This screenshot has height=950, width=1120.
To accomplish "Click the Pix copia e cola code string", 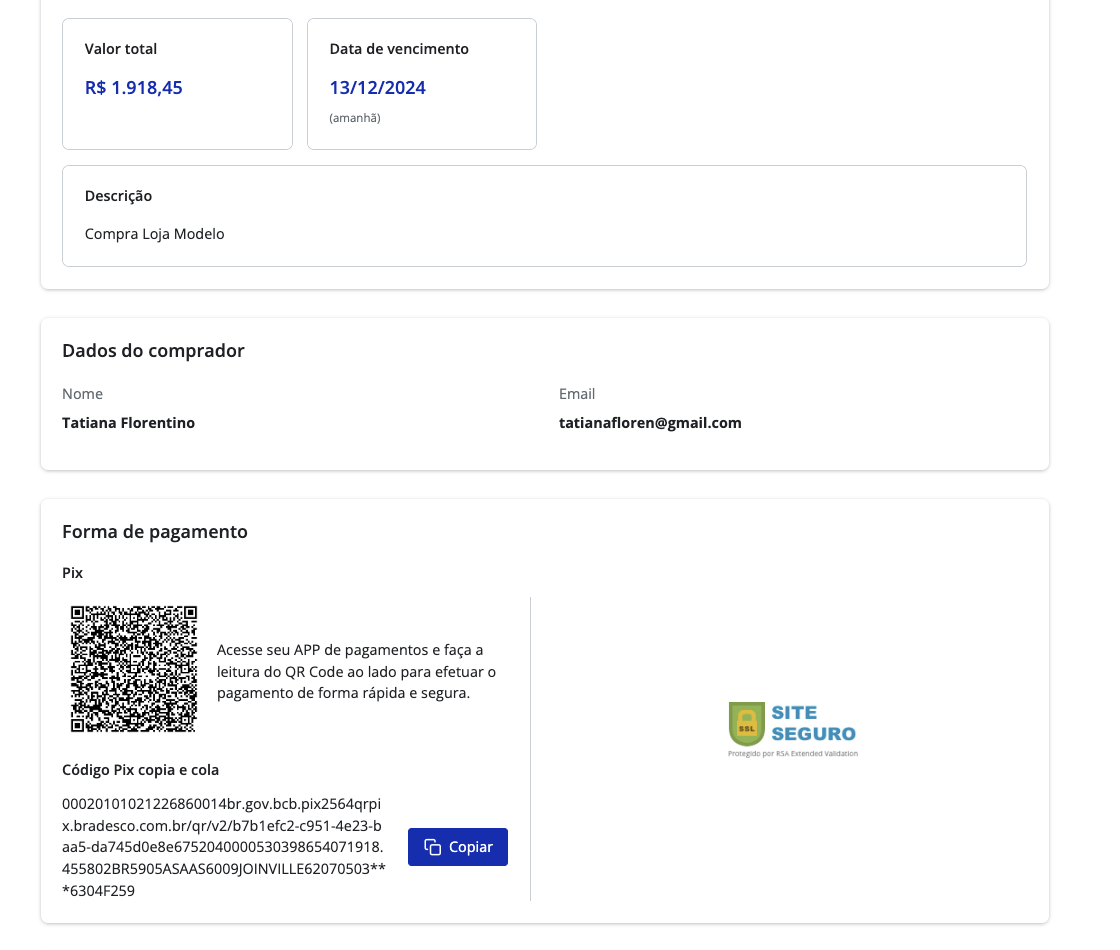I will click(x=222, y=847).
